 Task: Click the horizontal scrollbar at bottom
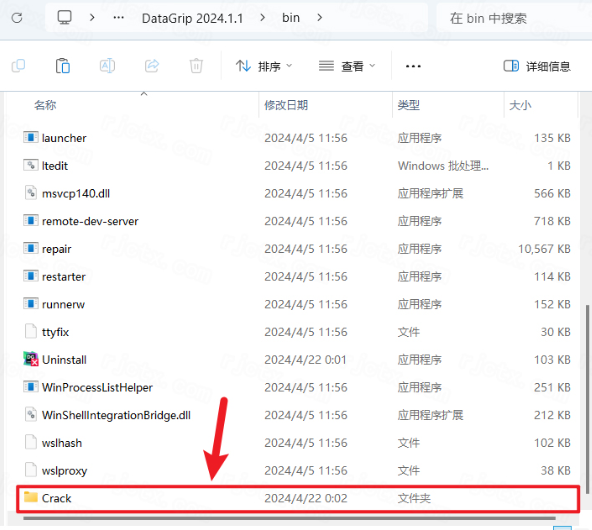point(289,518)
